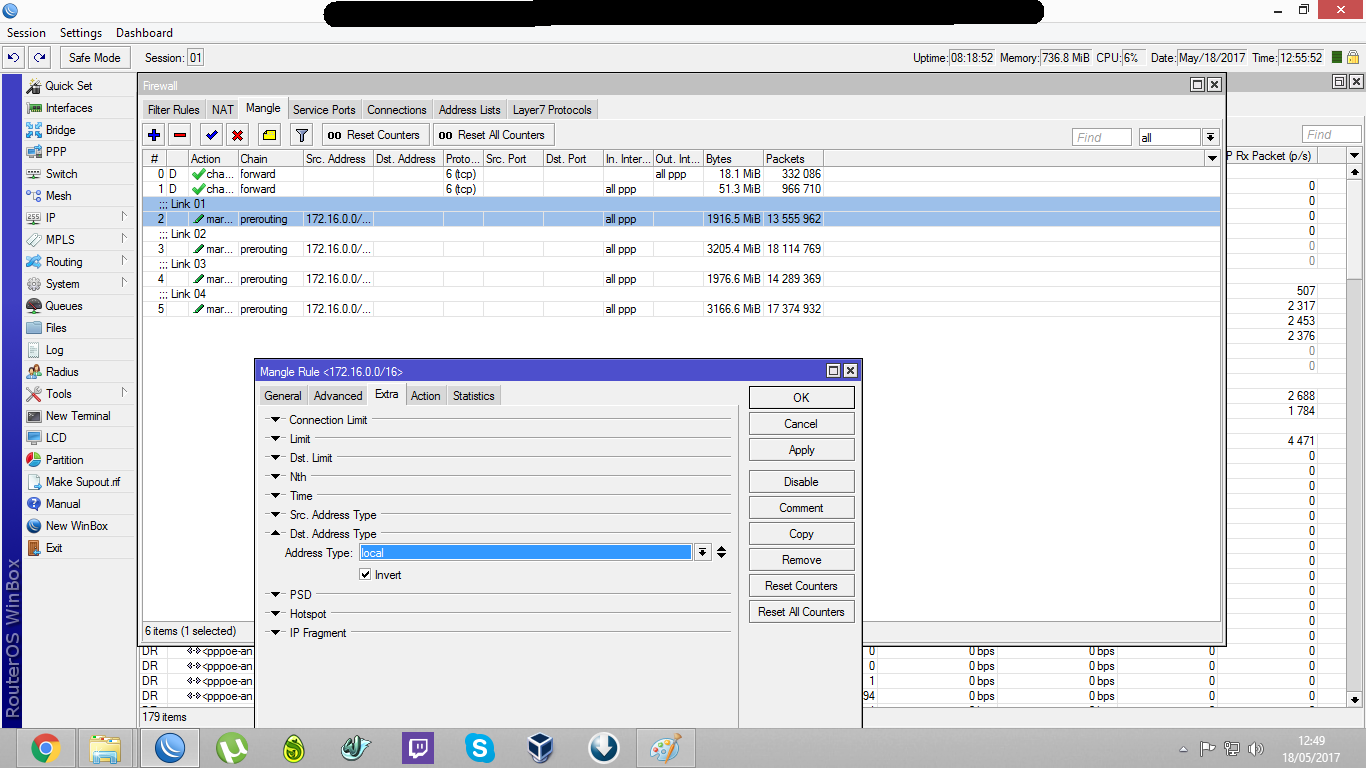The image size is (1366, 768).
Task: Switch to the Action tab in Mangle Rule
Action: 425,396
